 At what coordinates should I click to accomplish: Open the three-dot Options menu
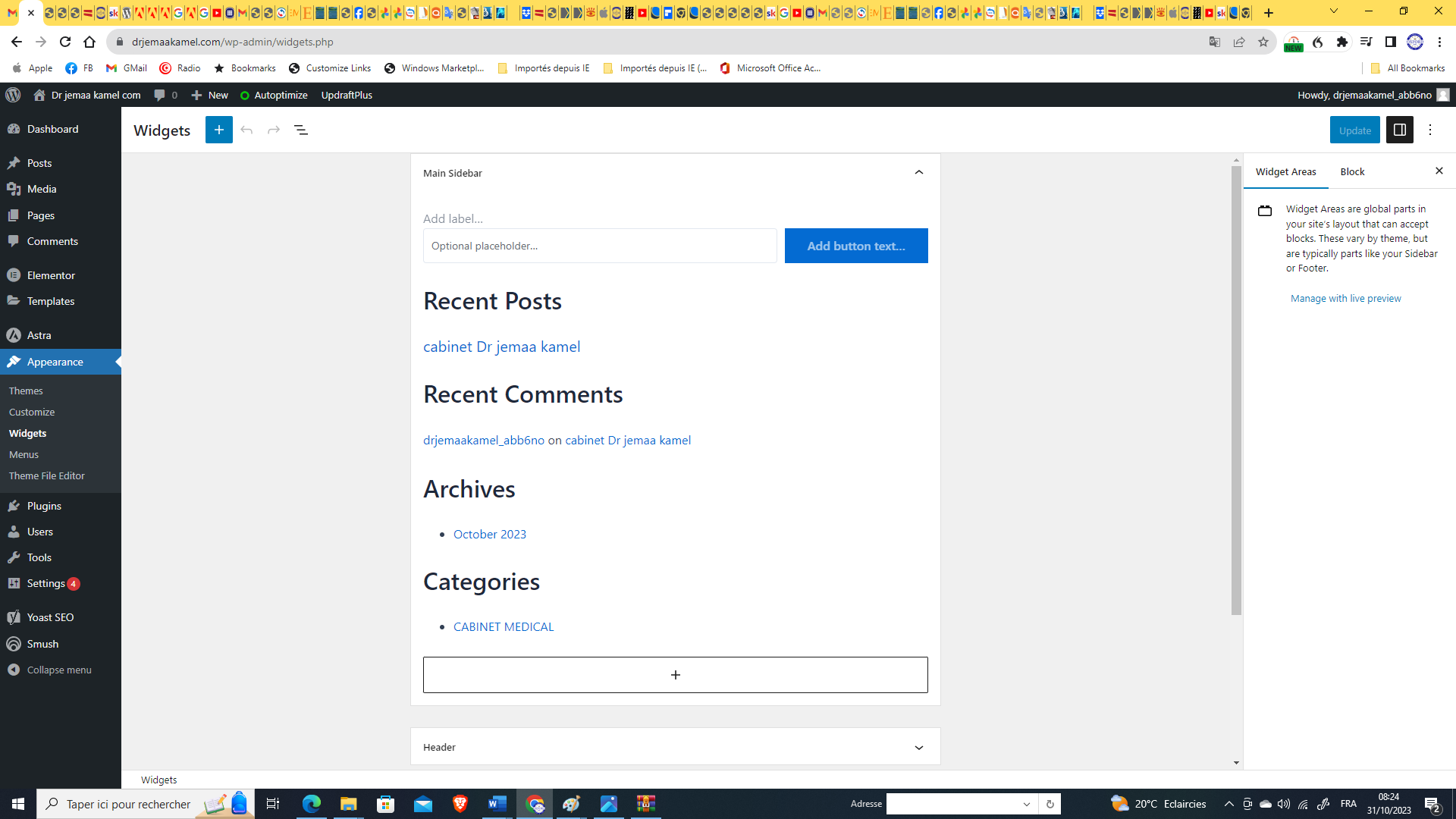point(1430,130)
